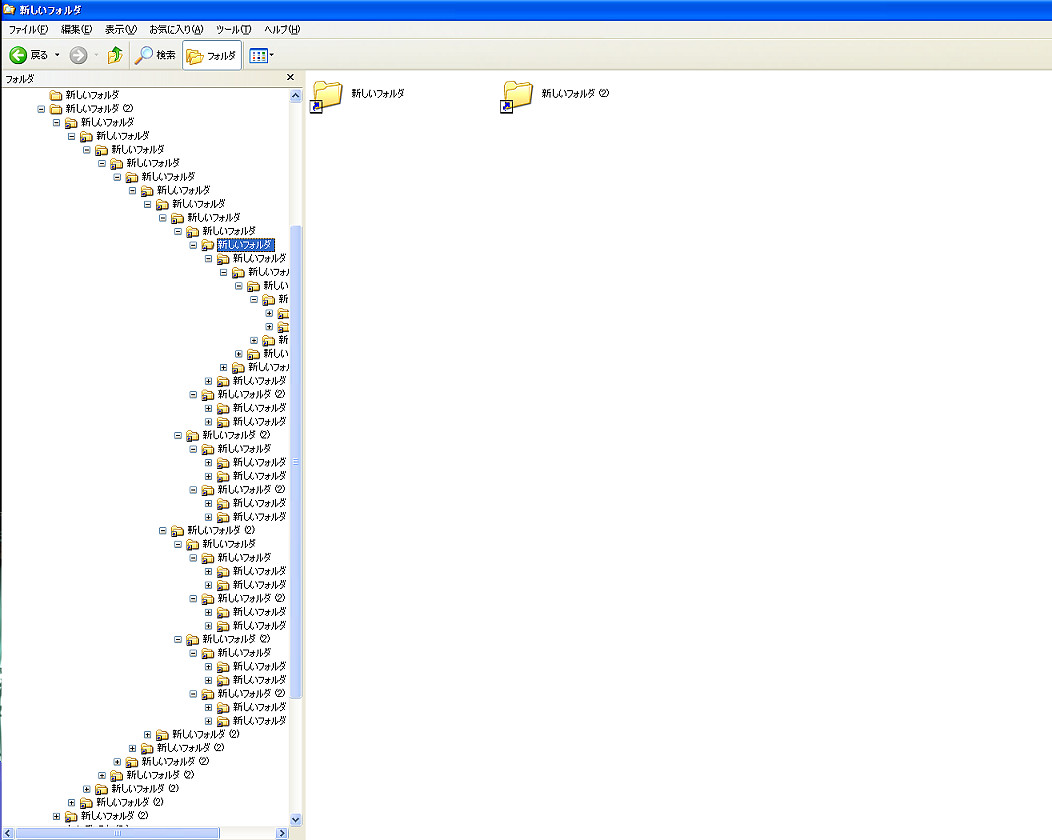Click the horizontal scrollbar thumb in tree

point(117,833)
